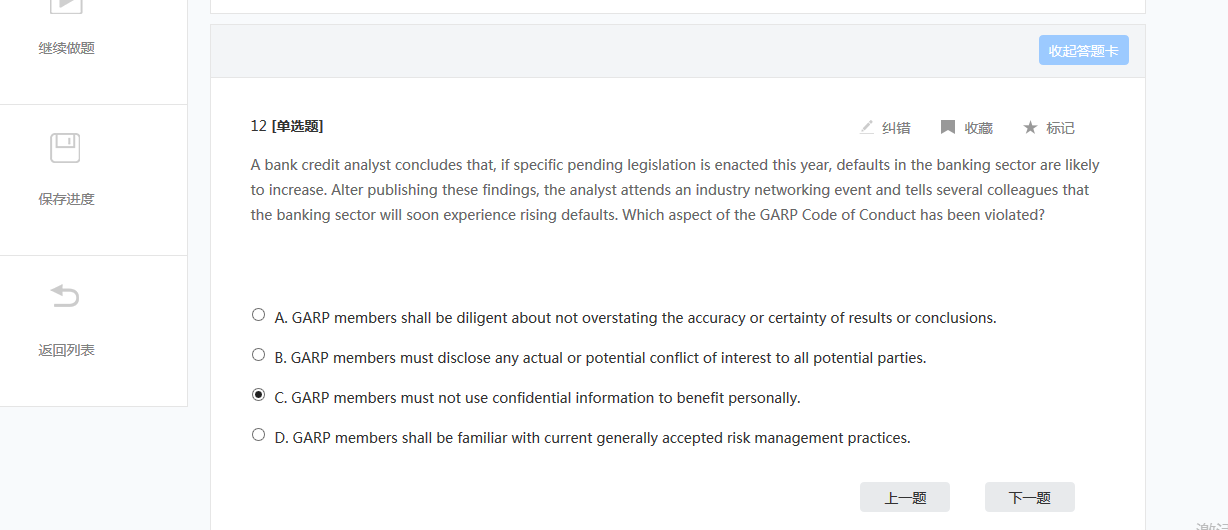This screenshot has height=530, width=1228.
Task: Choose radio button C about confidential information
Action: tap(259, 395)
